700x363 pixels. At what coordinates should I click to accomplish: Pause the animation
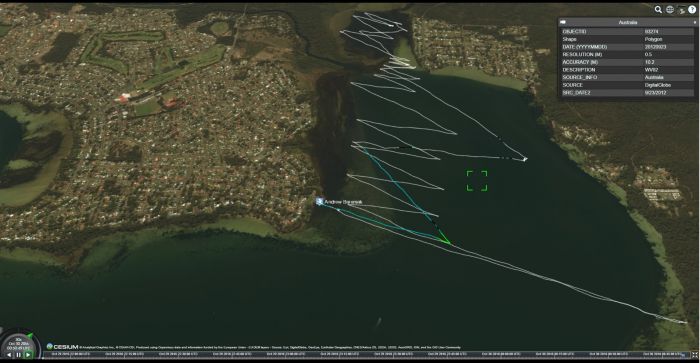[18, 355]
